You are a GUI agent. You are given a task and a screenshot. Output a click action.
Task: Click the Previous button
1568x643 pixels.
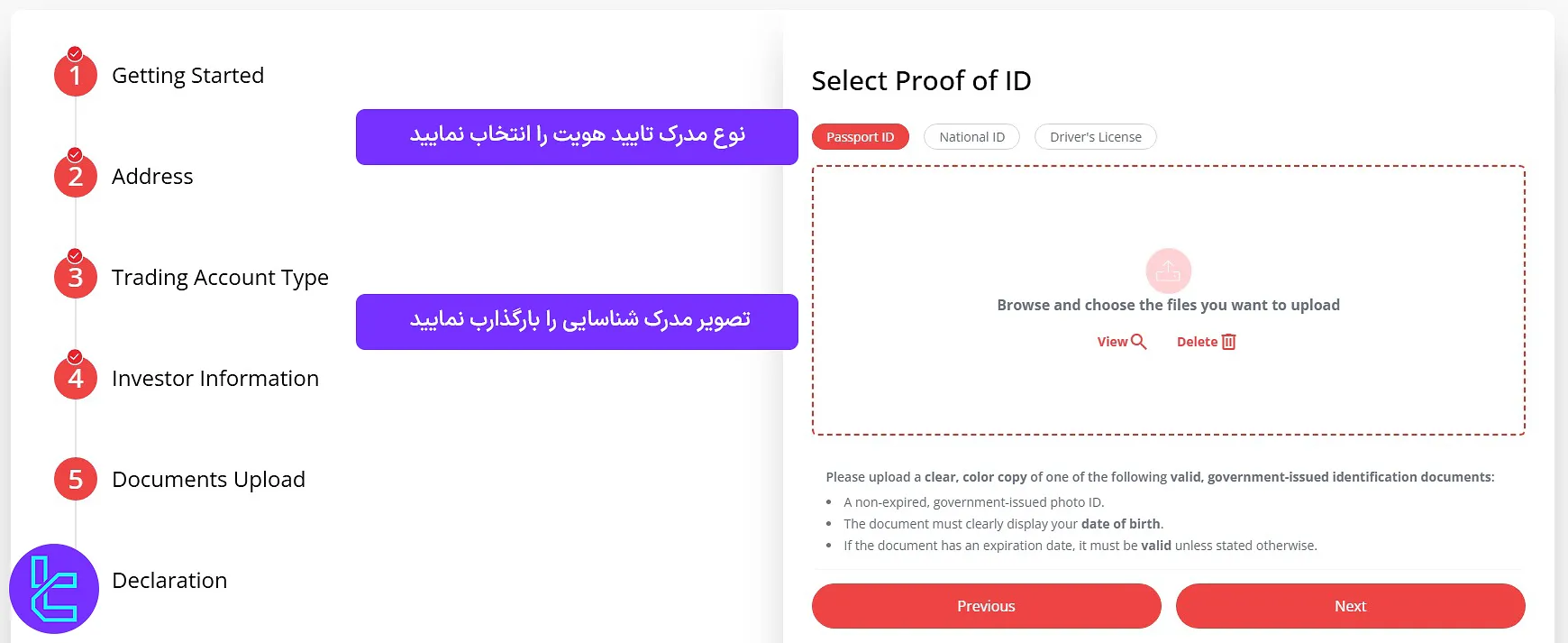pyautogui.click(x=986, y=605)
